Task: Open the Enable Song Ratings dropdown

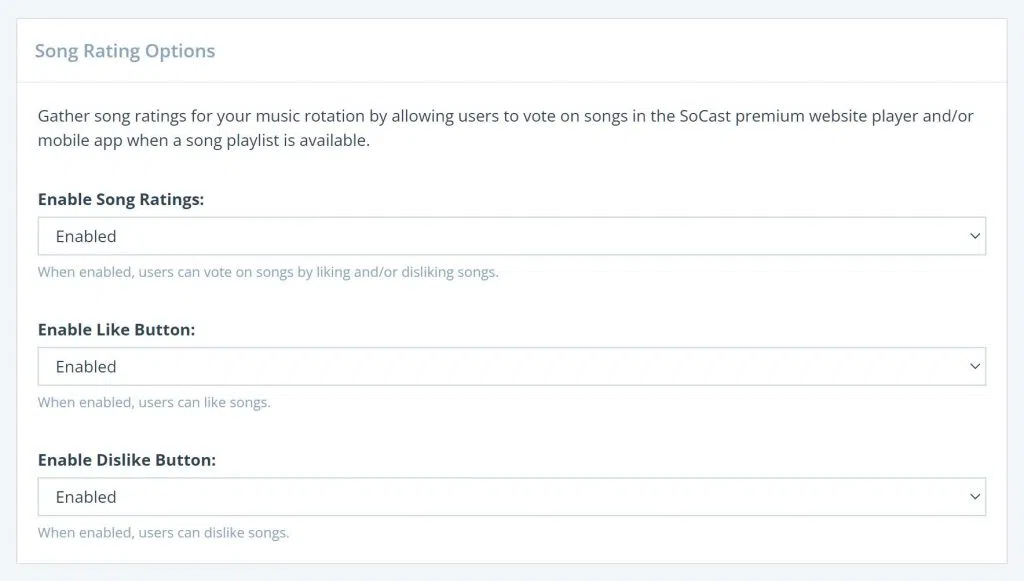Action: (511, 237)
